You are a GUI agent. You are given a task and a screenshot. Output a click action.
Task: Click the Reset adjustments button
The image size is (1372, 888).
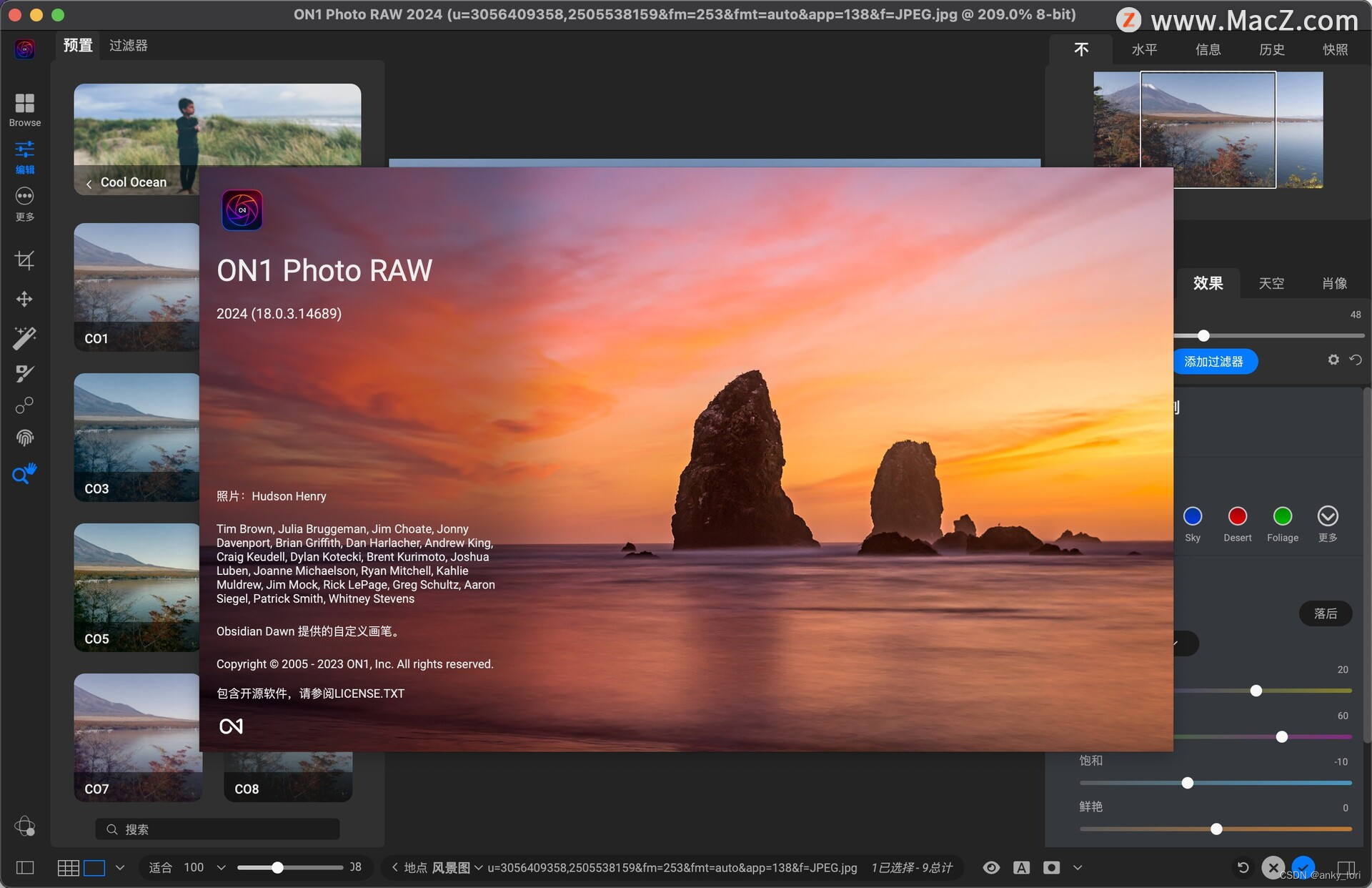coord(1357,361)
